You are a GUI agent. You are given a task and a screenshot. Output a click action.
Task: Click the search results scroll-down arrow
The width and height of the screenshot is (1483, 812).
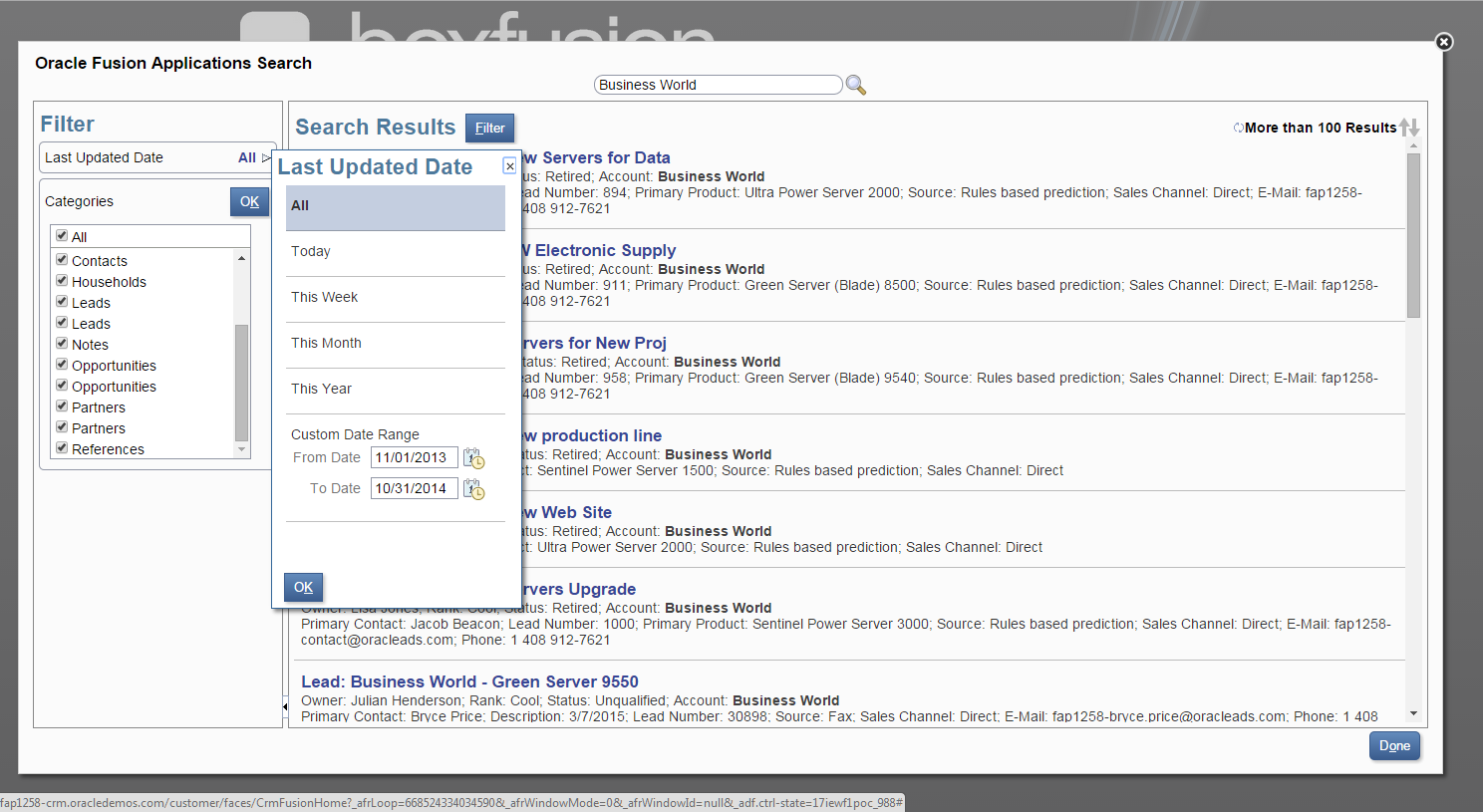tap(1413, 713)
